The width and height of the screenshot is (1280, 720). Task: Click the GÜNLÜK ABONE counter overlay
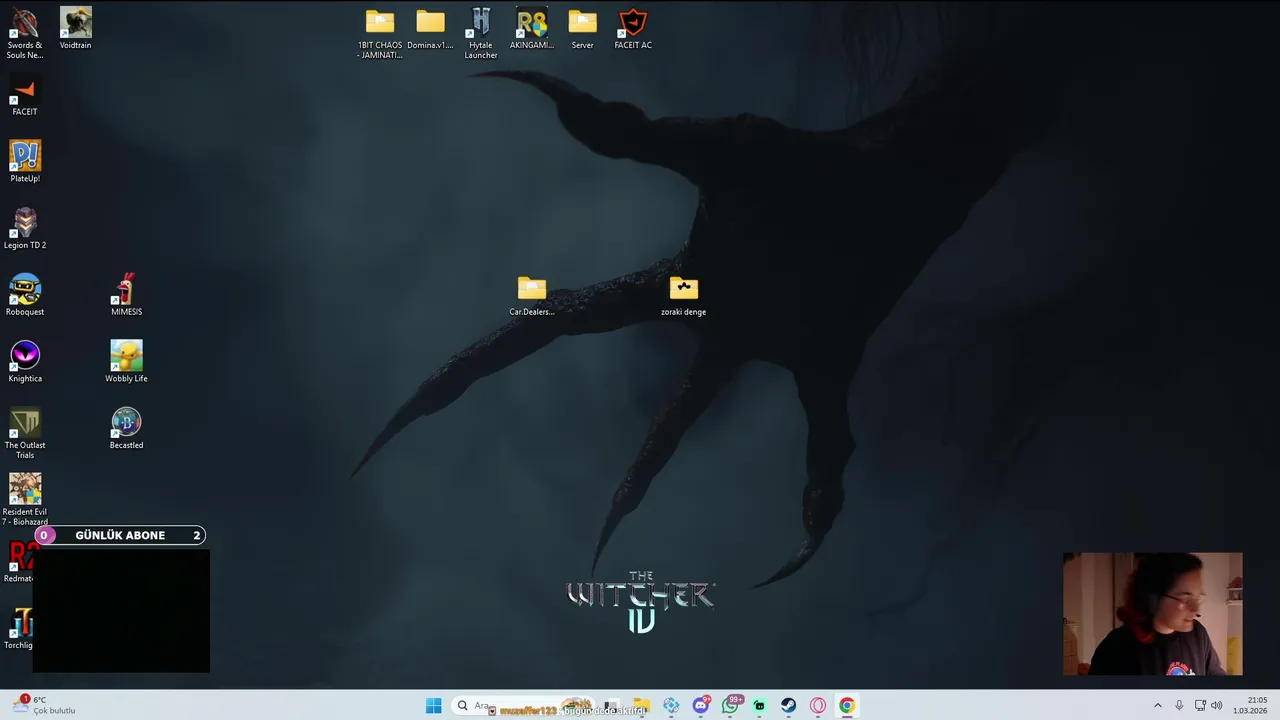click(120, 535)
